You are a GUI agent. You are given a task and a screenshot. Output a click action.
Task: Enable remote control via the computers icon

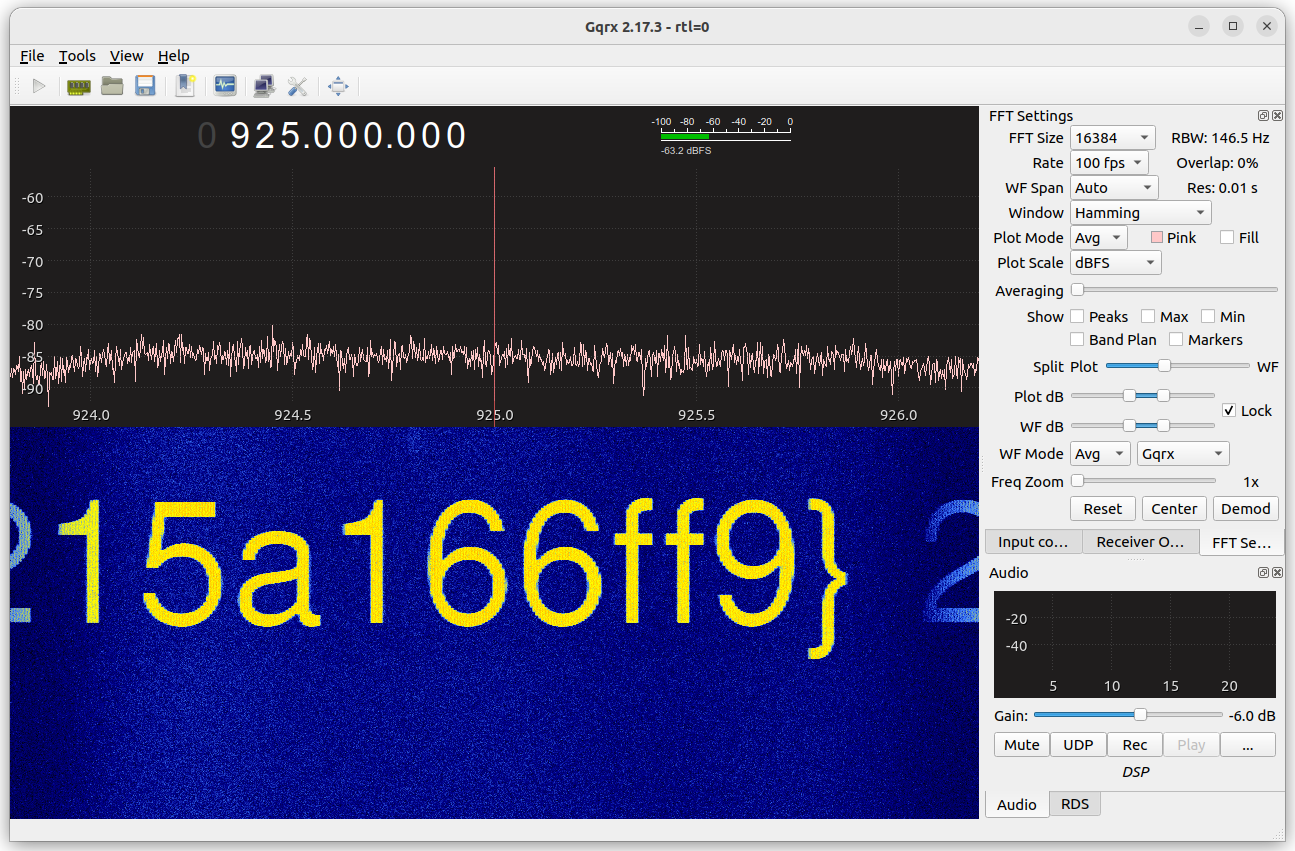click(x=263, y=86)
